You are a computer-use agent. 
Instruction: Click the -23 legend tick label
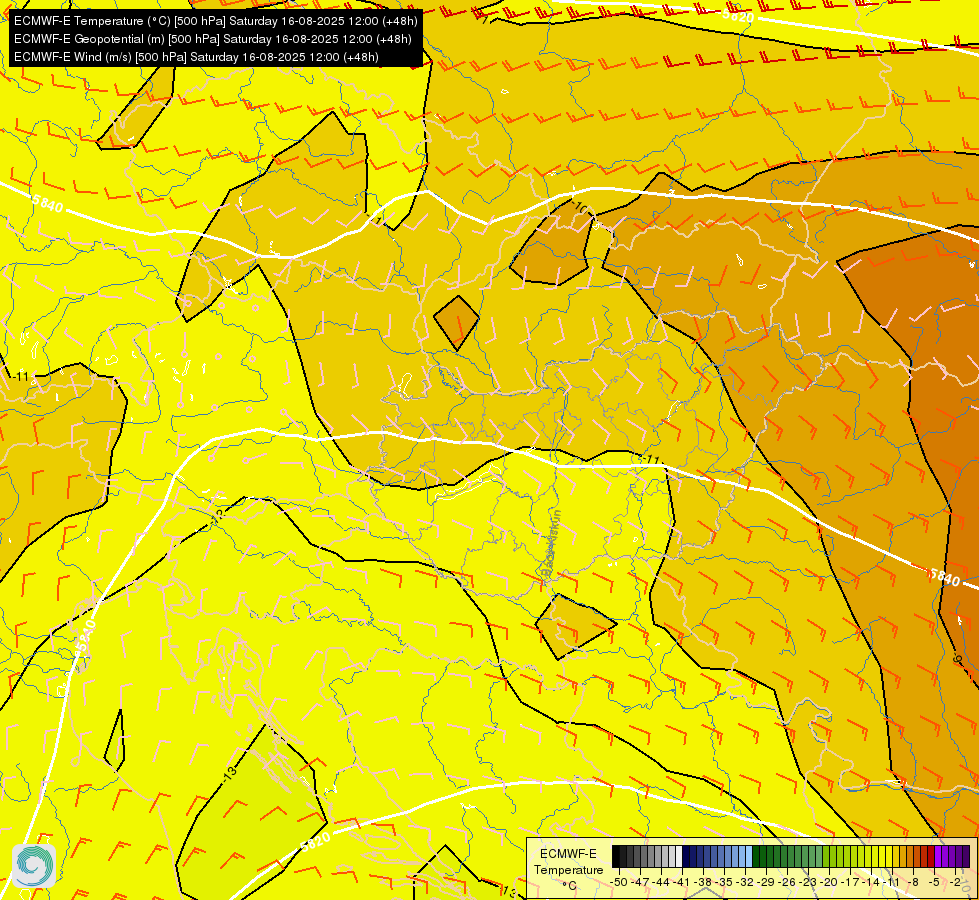(x=808, y=882)
